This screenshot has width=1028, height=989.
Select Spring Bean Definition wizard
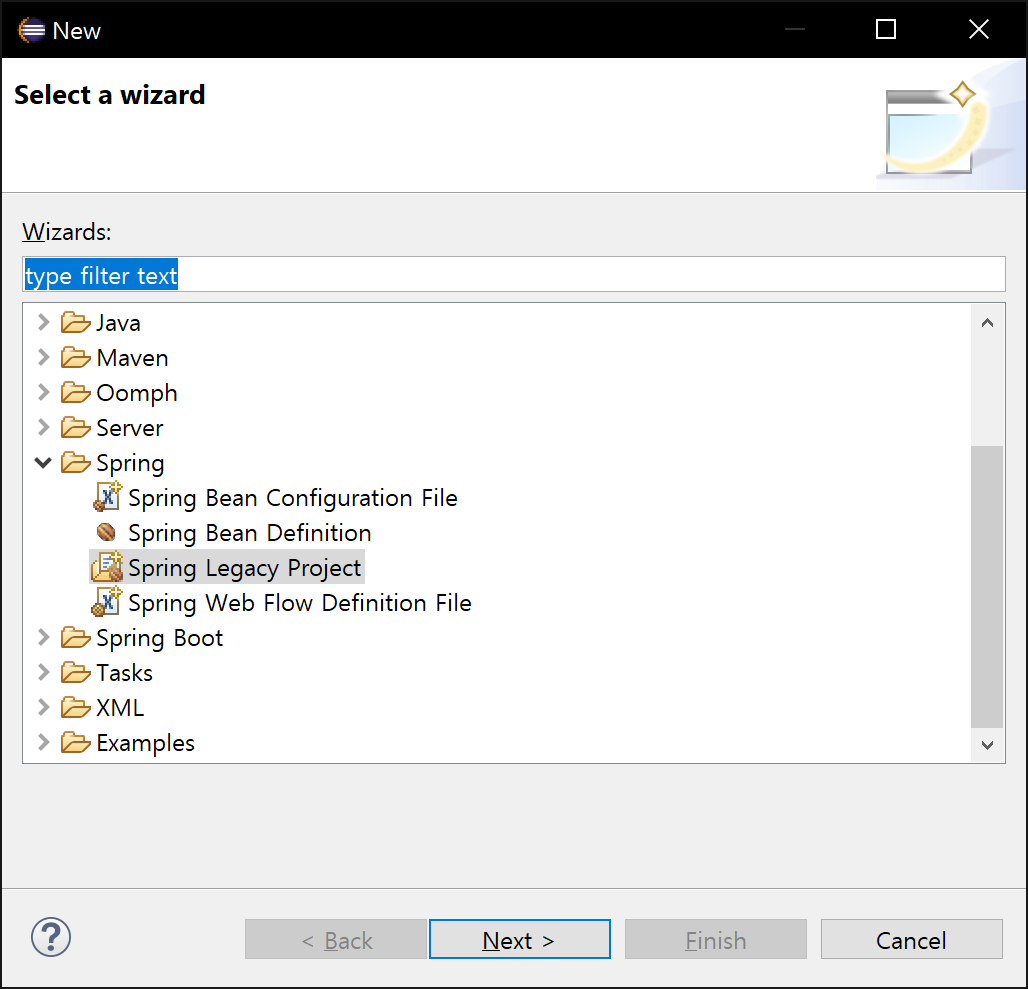250,533
